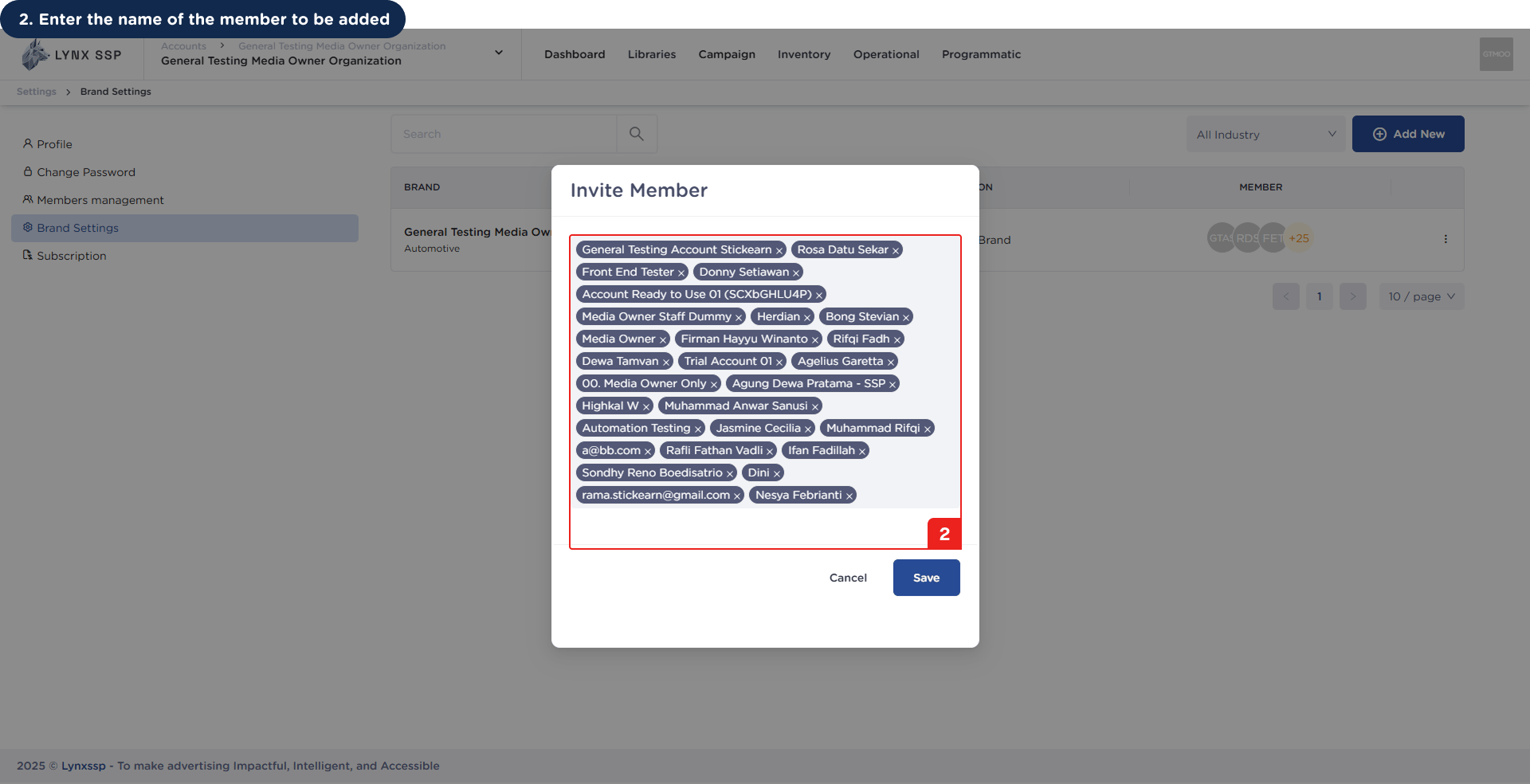Screen dimensions: 1530x784
Task: Remove Muhammad Rifqi tag
Action: (928, 429)
